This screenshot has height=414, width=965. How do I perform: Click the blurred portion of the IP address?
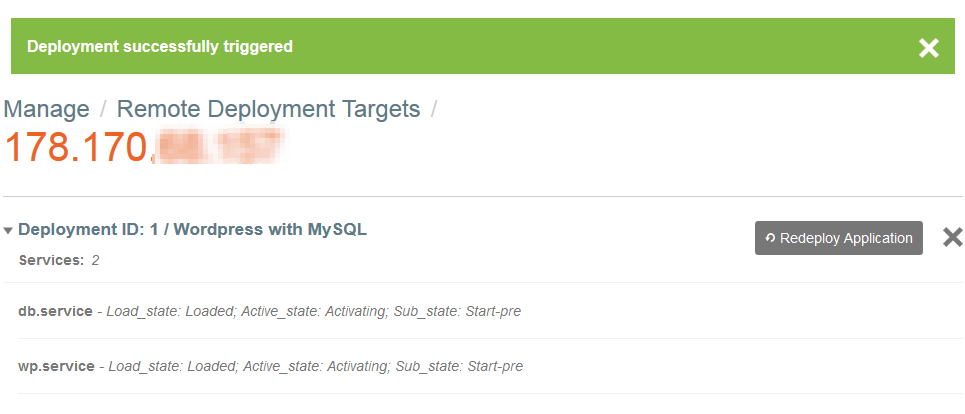click(x=218, y=147)
